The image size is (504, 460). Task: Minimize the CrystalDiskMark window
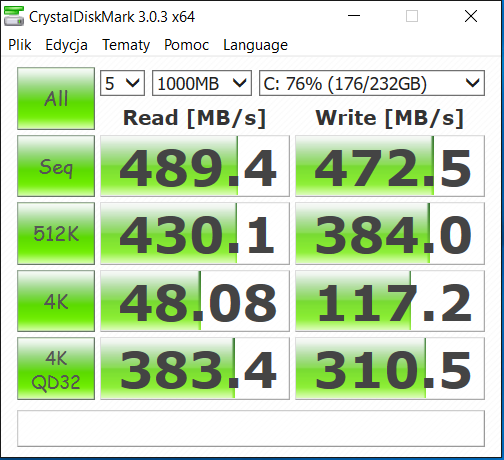click(x=354, y=16)
